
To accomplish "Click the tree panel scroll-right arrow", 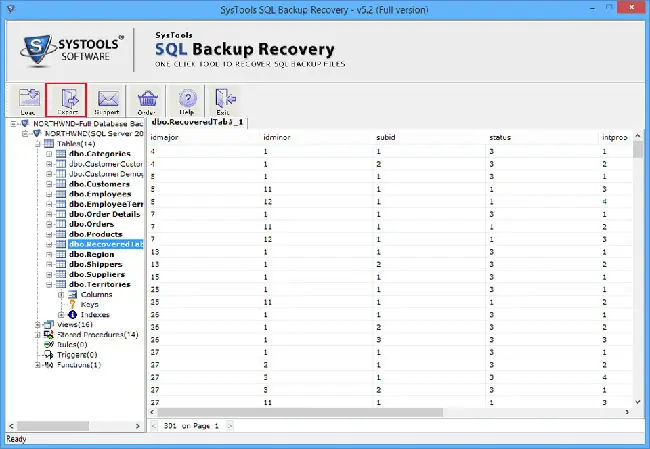I will click(x=138, y=426).
